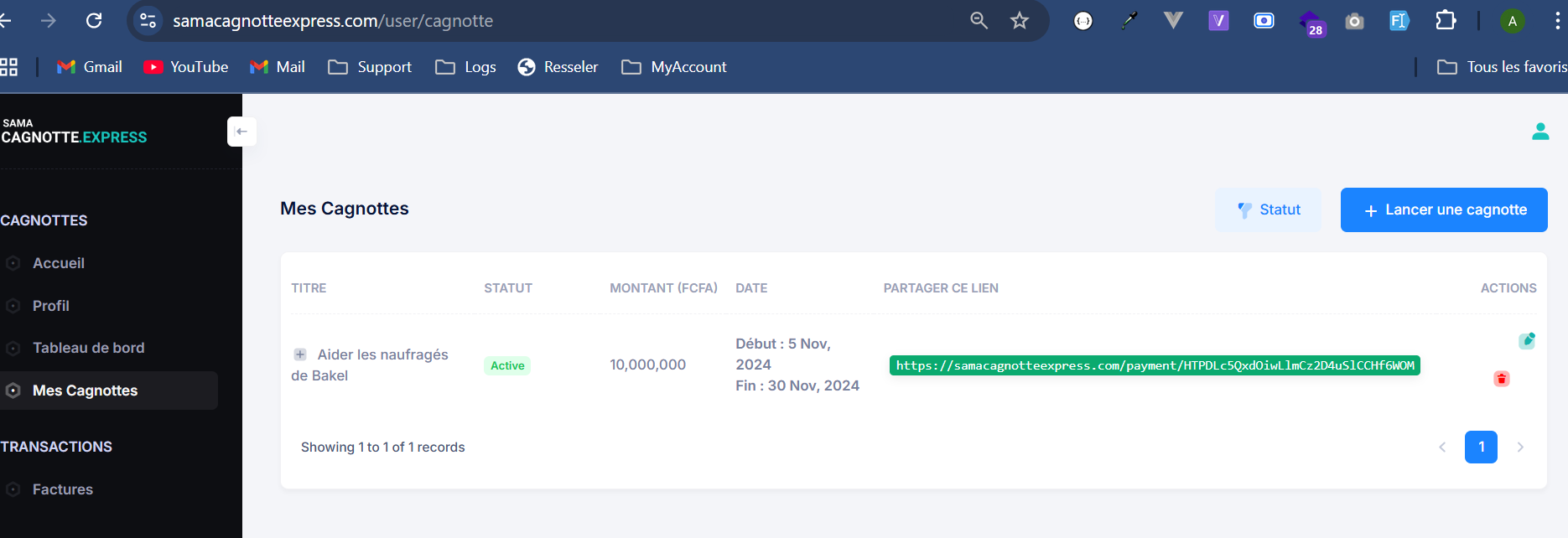Go forward with the browser arrow

coord(49,20)
